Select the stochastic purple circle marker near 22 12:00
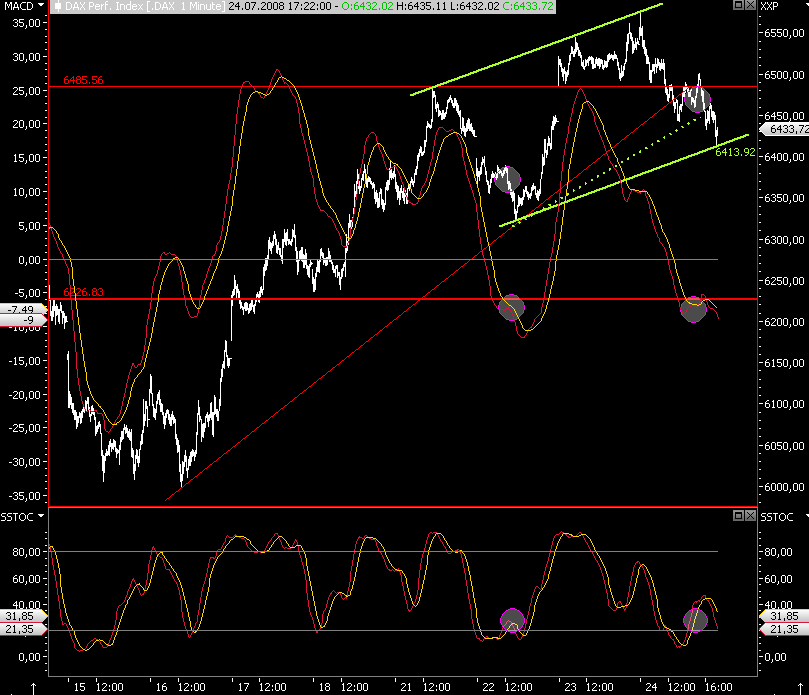809x695 pixels. pyautogui.click(x=512, y=620)
